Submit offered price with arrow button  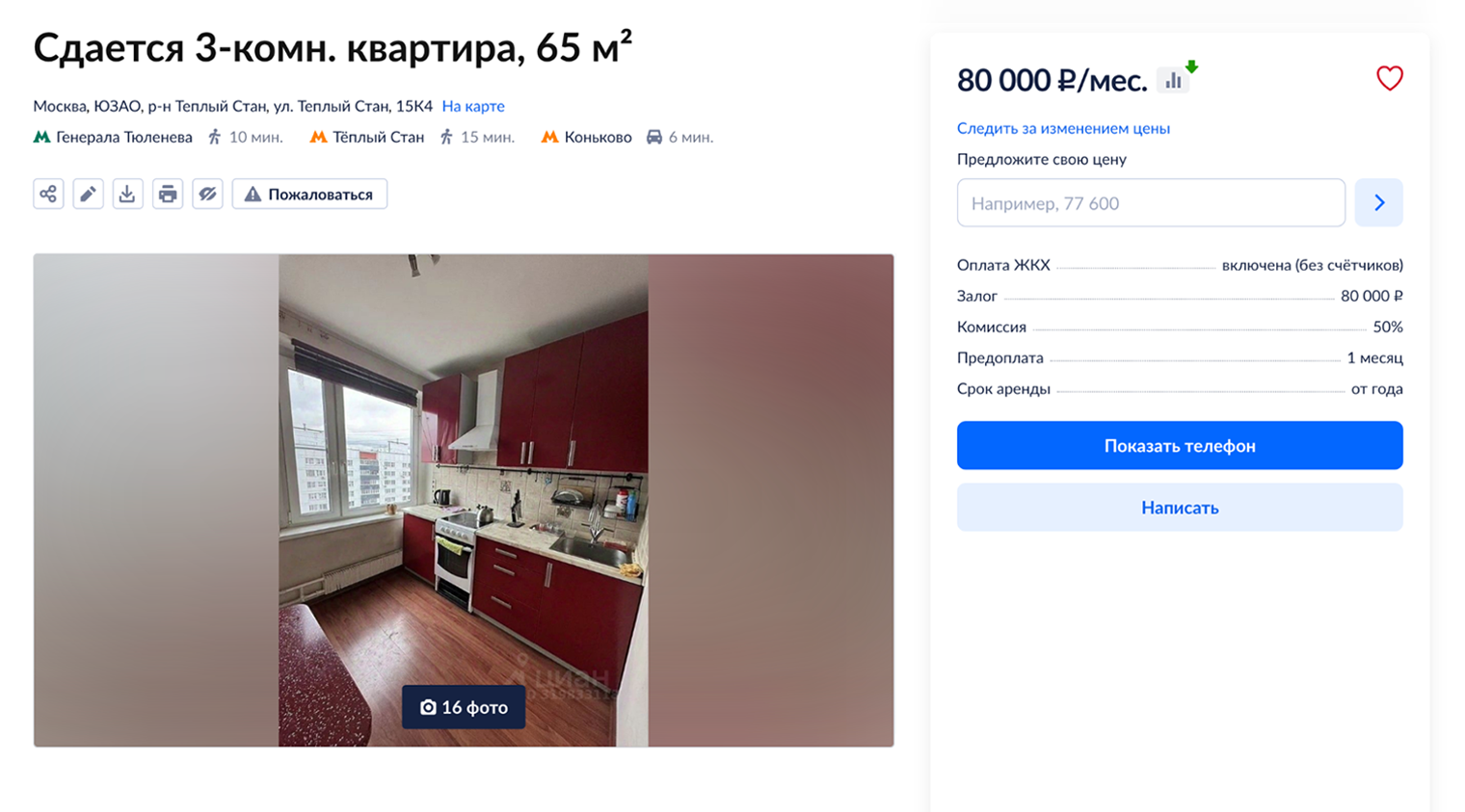[1378, 202]
